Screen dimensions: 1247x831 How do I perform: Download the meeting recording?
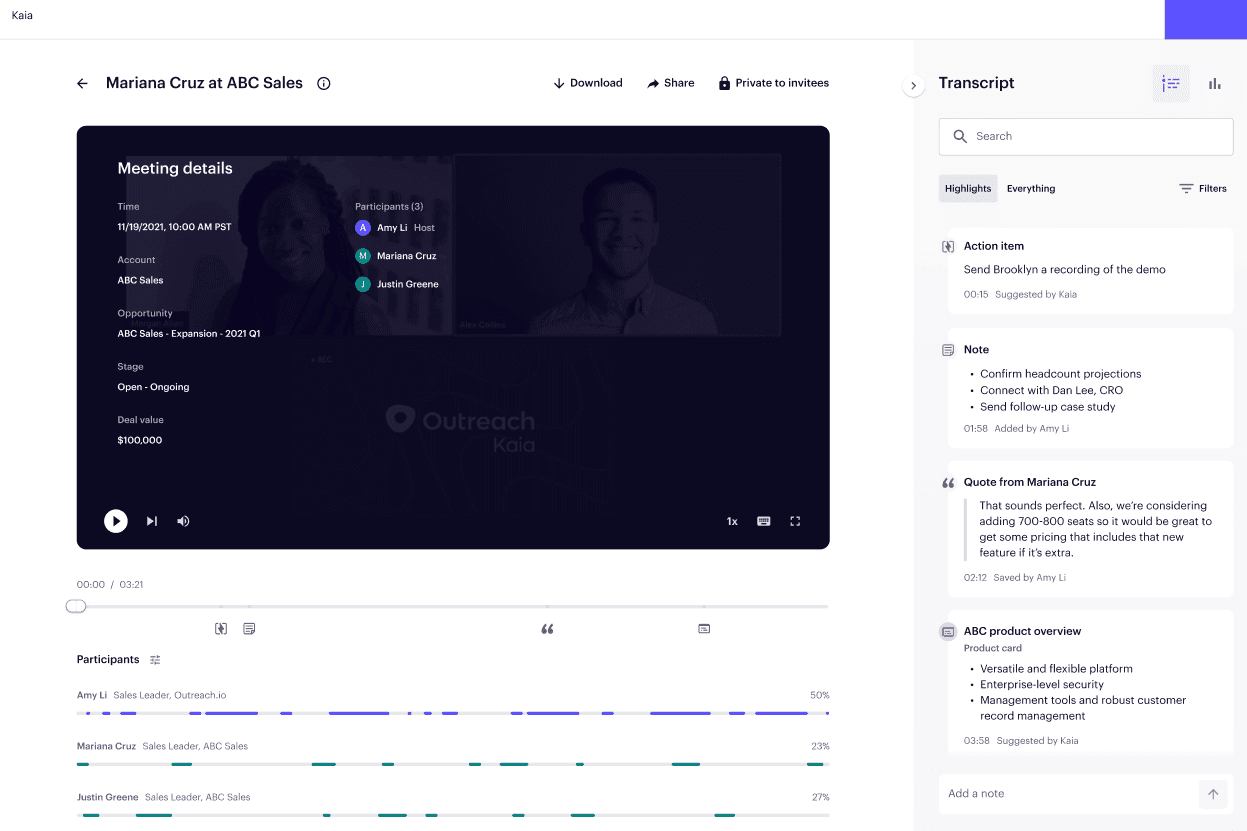[x=588, y=83]
